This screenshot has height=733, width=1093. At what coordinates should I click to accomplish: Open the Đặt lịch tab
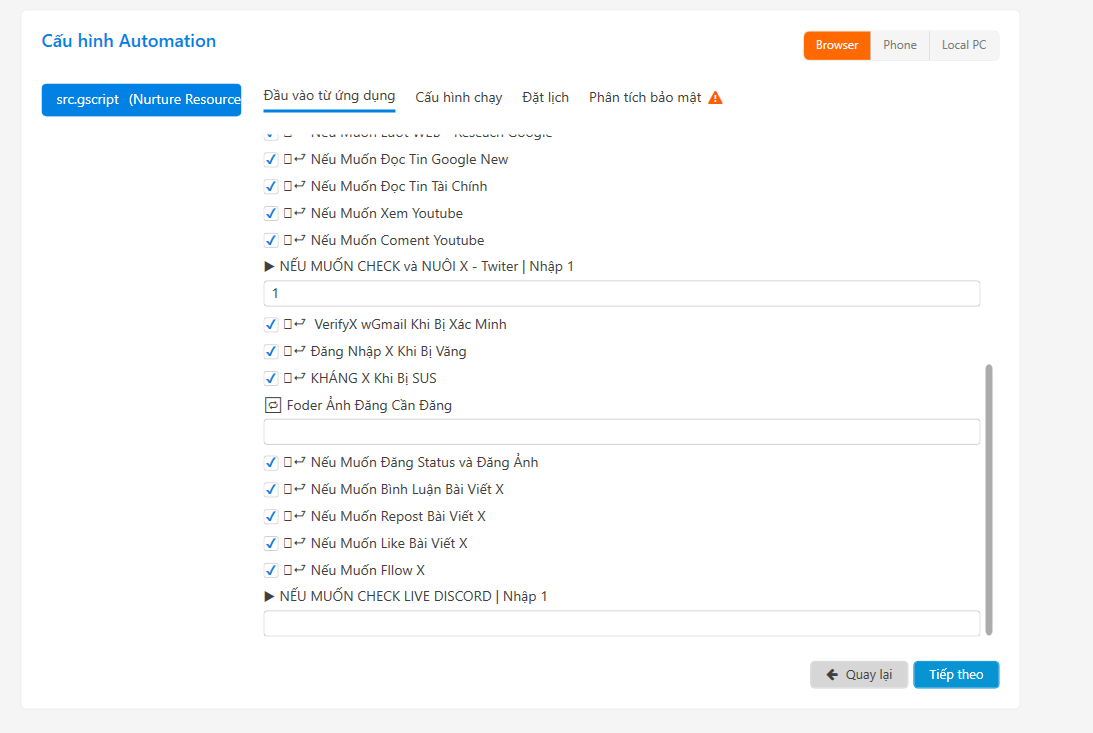(545, 97)
